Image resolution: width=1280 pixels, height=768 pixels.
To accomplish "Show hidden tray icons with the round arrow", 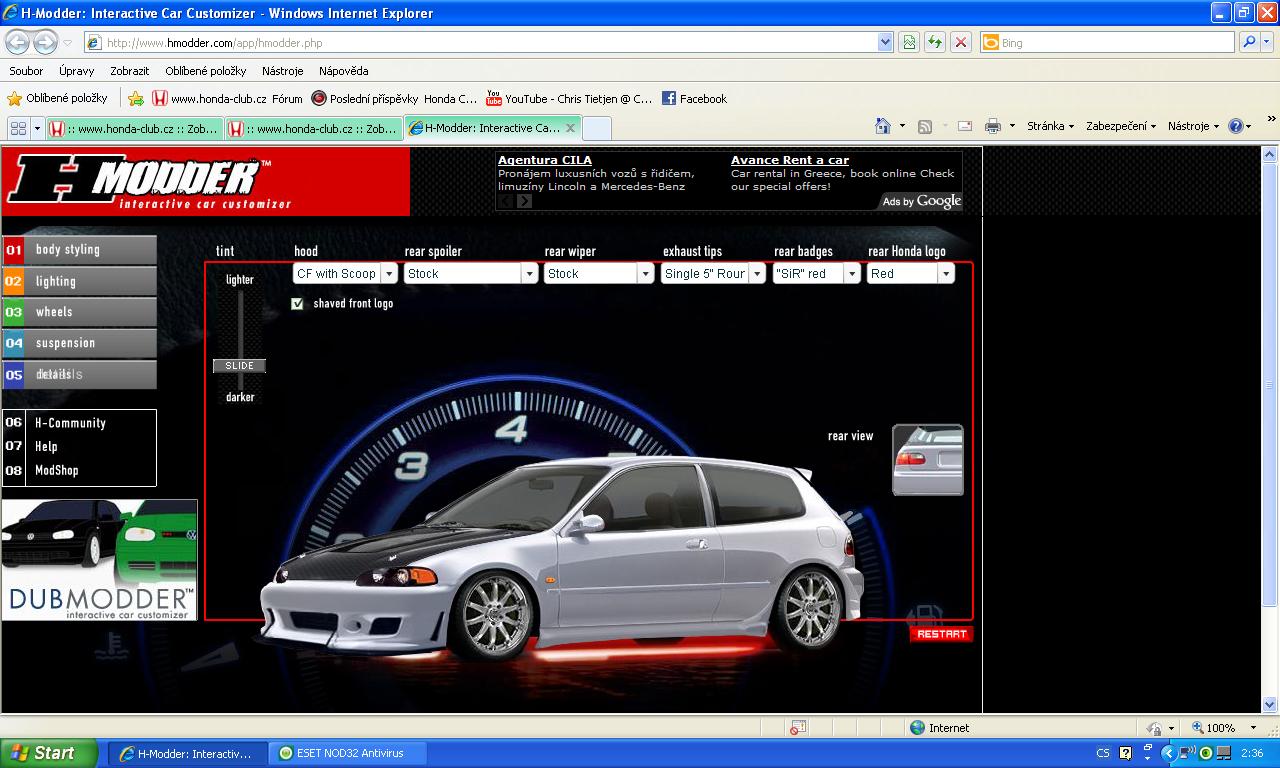I will (1167, 753).
